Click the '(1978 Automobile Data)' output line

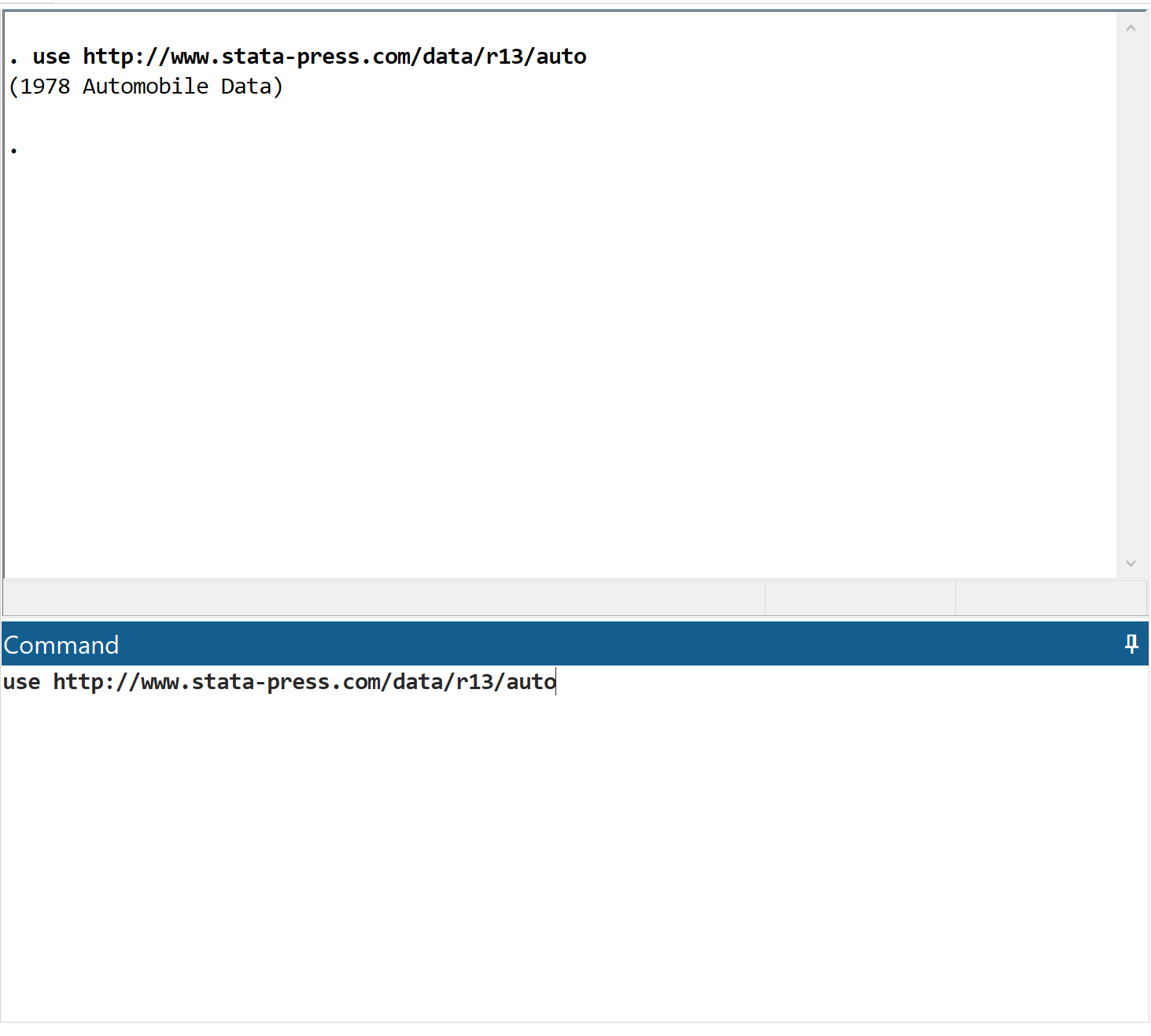click(x=146, y=87)
